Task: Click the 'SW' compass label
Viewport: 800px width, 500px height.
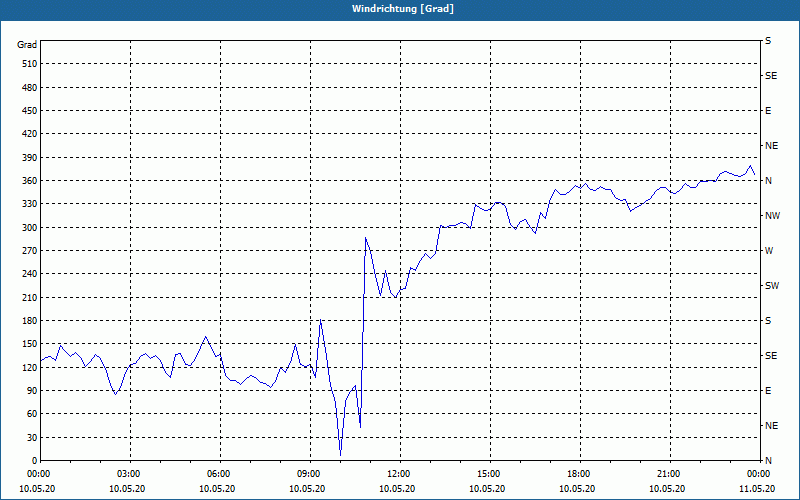Action: point(772,286)
